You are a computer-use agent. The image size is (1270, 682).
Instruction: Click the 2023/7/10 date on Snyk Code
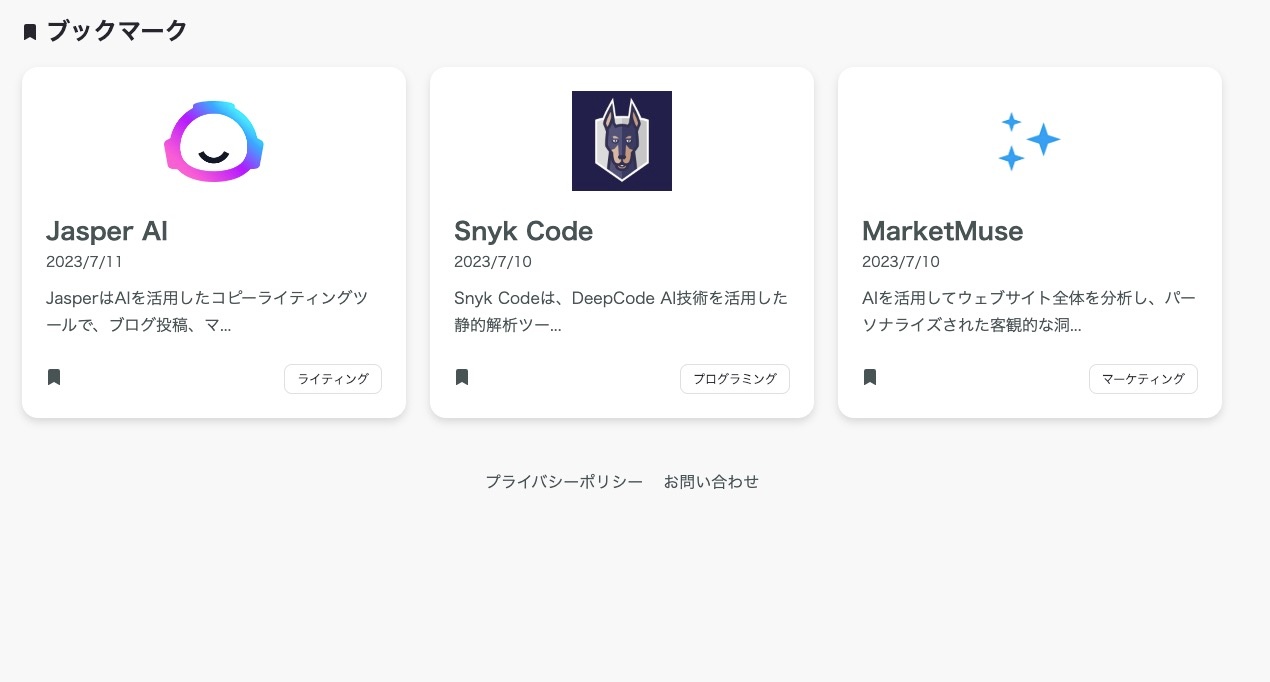tap(493, 262)
